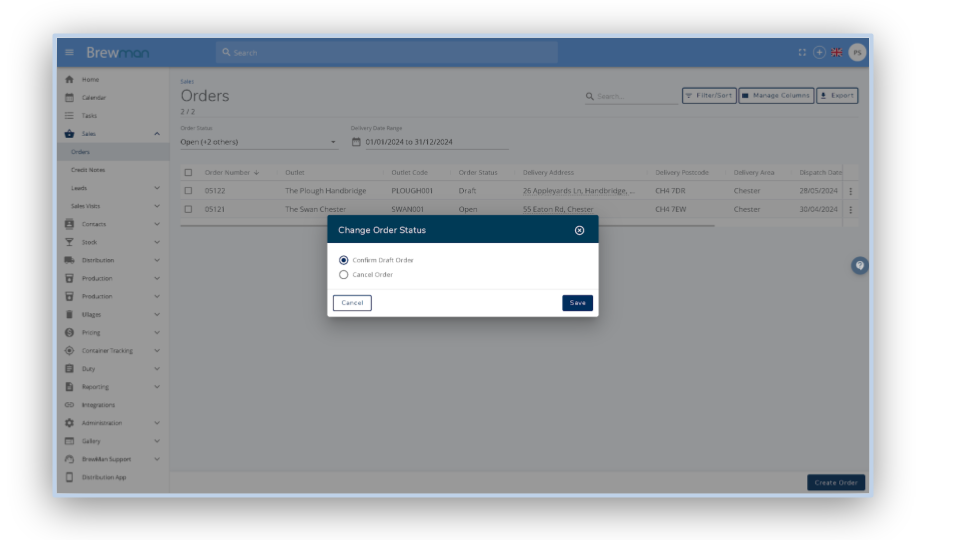Click the Stock glass icon
This screenshot has height=540, width=960.
[x=69, y=242]
